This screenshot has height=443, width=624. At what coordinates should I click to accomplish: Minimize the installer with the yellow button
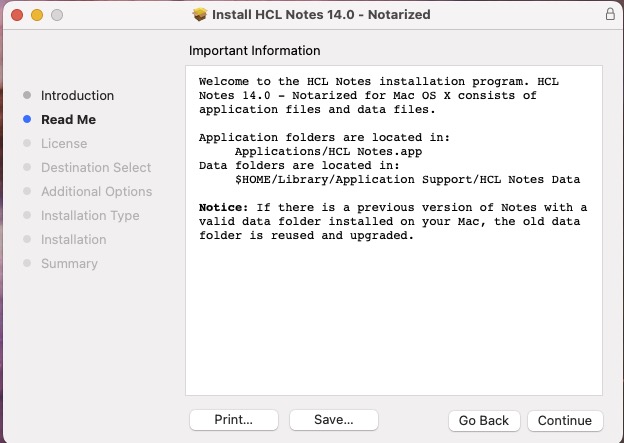coord(37,16)
